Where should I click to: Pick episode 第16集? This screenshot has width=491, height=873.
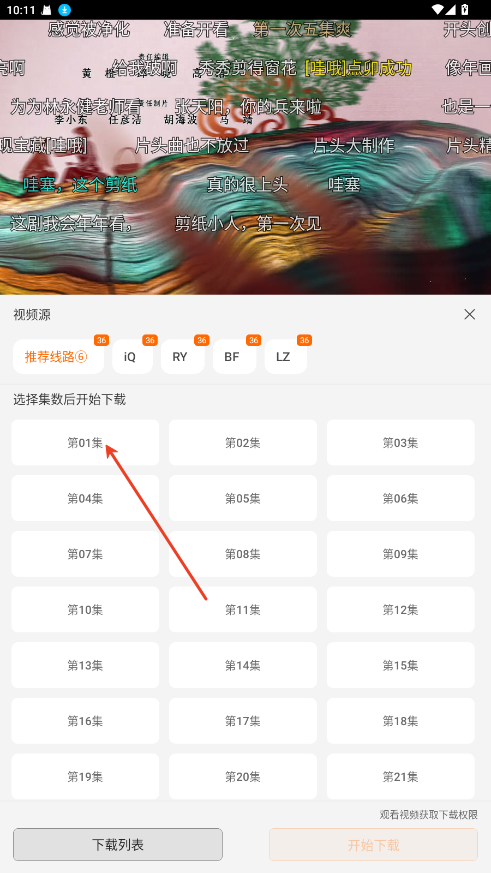point(85,721)
